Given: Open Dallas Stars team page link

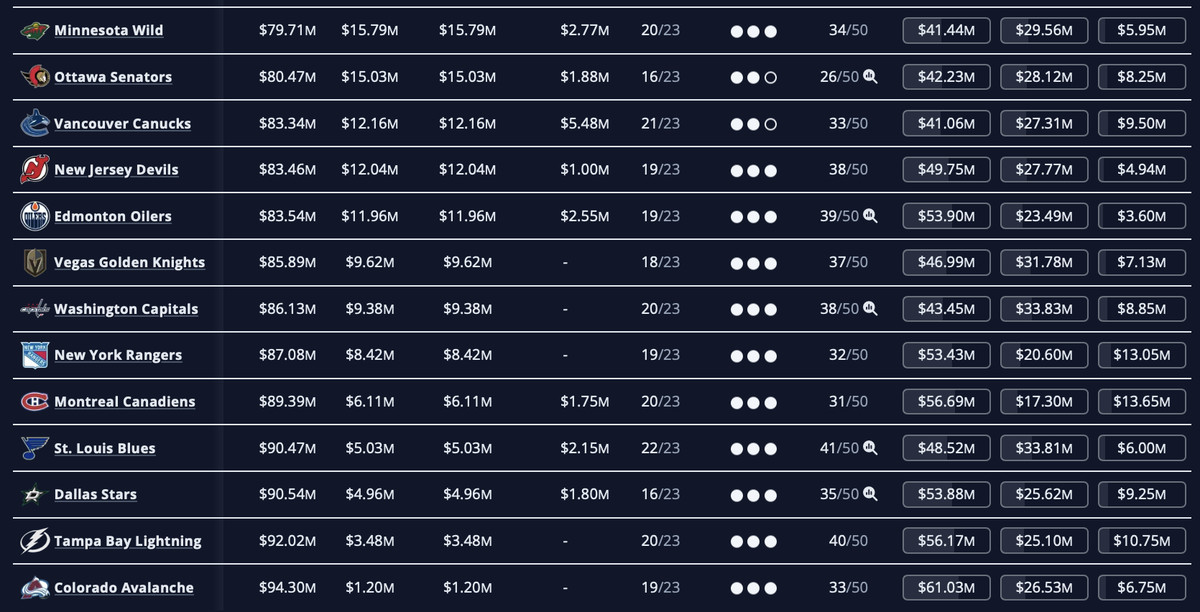Looking at the screenshot, I should (x=95, y=495).
